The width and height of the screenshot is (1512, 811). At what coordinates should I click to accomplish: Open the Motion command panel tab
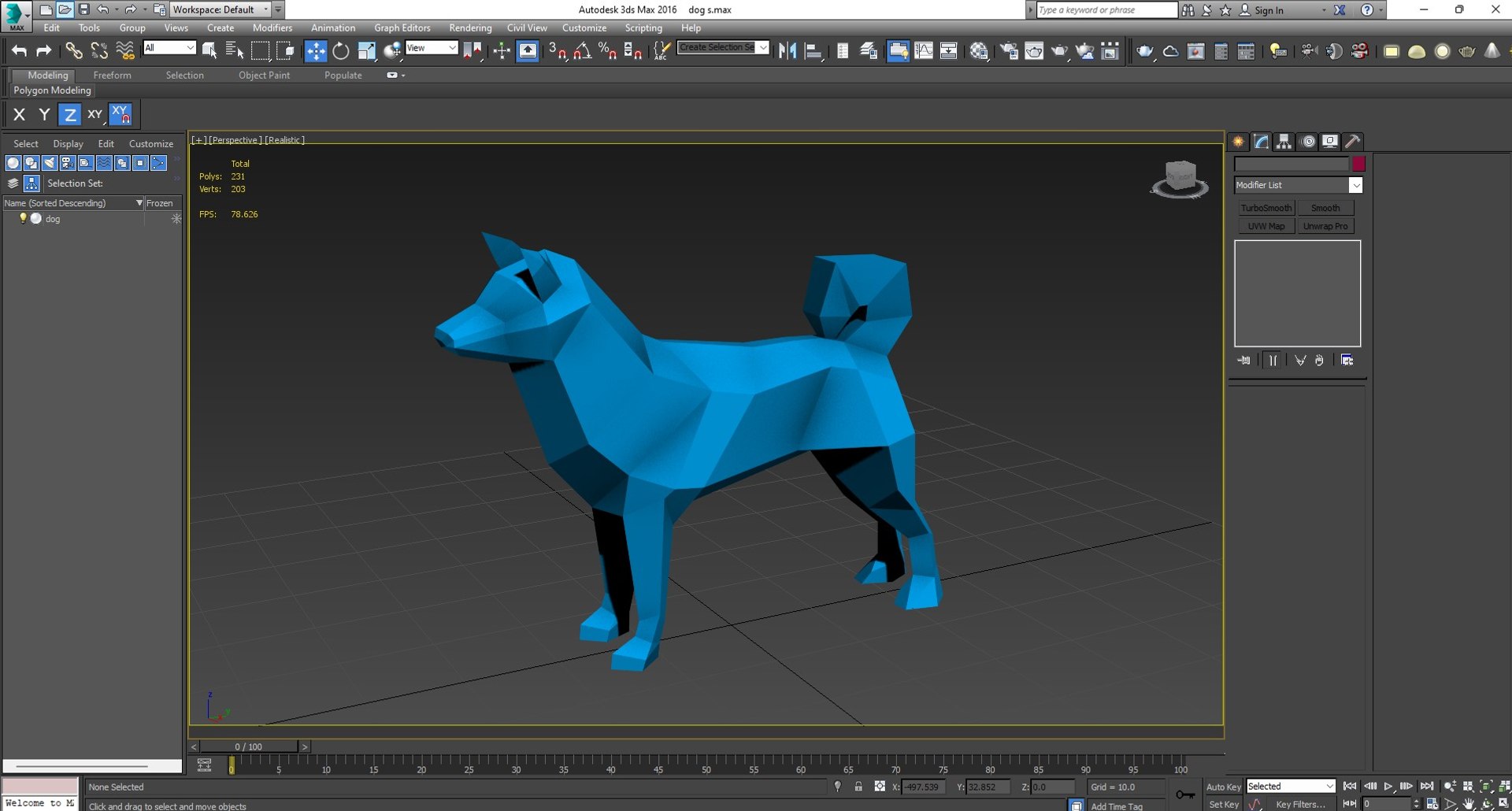pyautogui.click(x=1308, y=142)
